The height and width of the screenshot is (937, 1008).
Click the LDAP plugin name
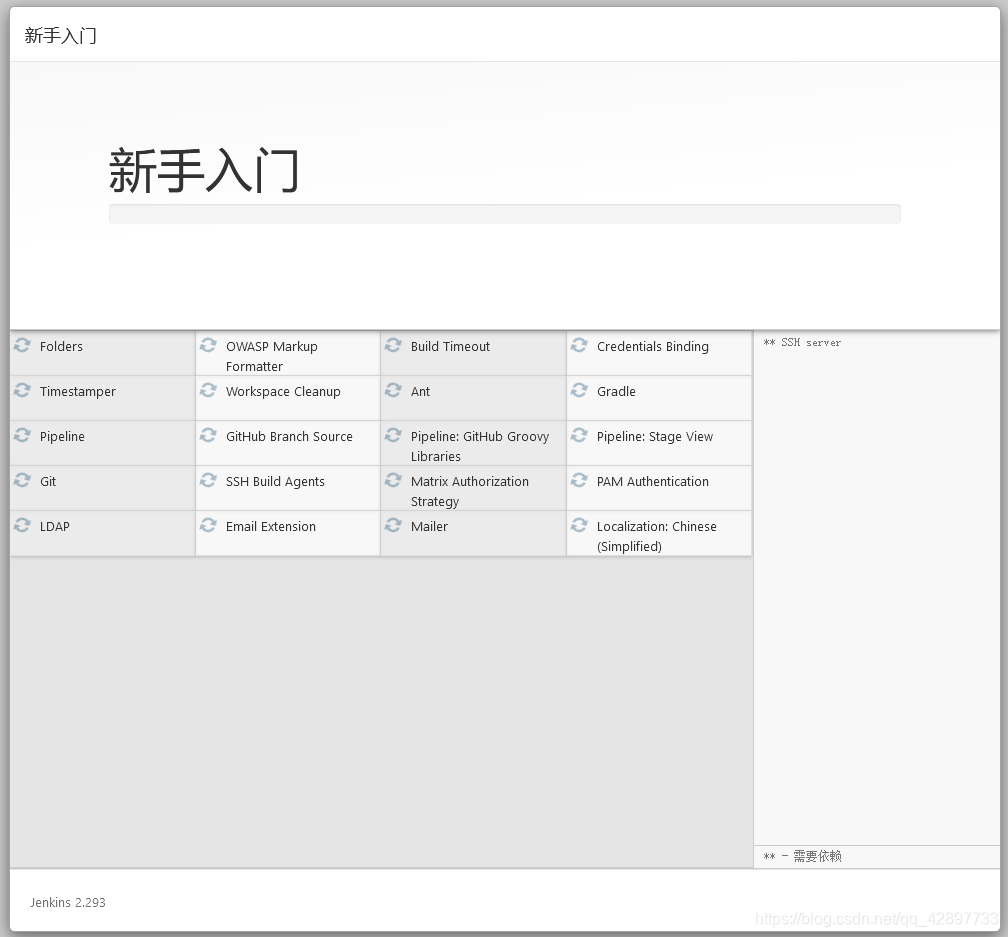coord(55,526)
